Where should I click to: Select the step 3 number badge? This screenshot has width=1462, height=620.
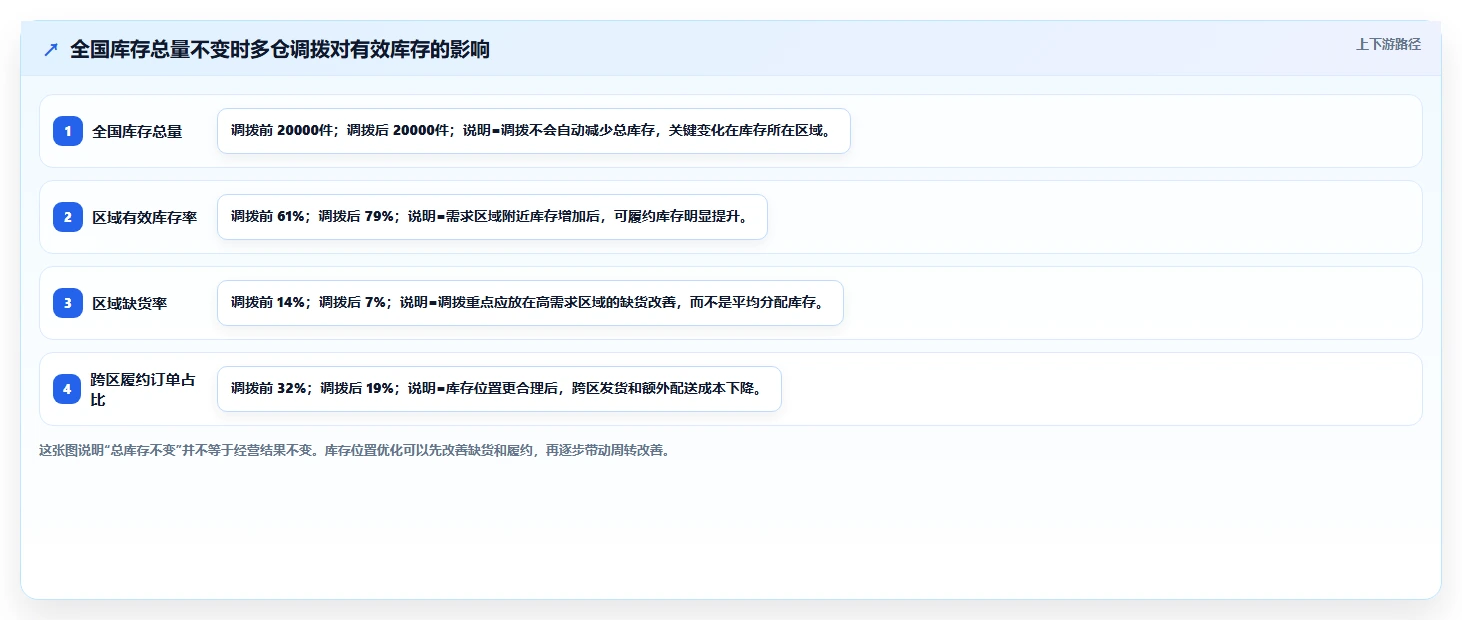[68, 303]
